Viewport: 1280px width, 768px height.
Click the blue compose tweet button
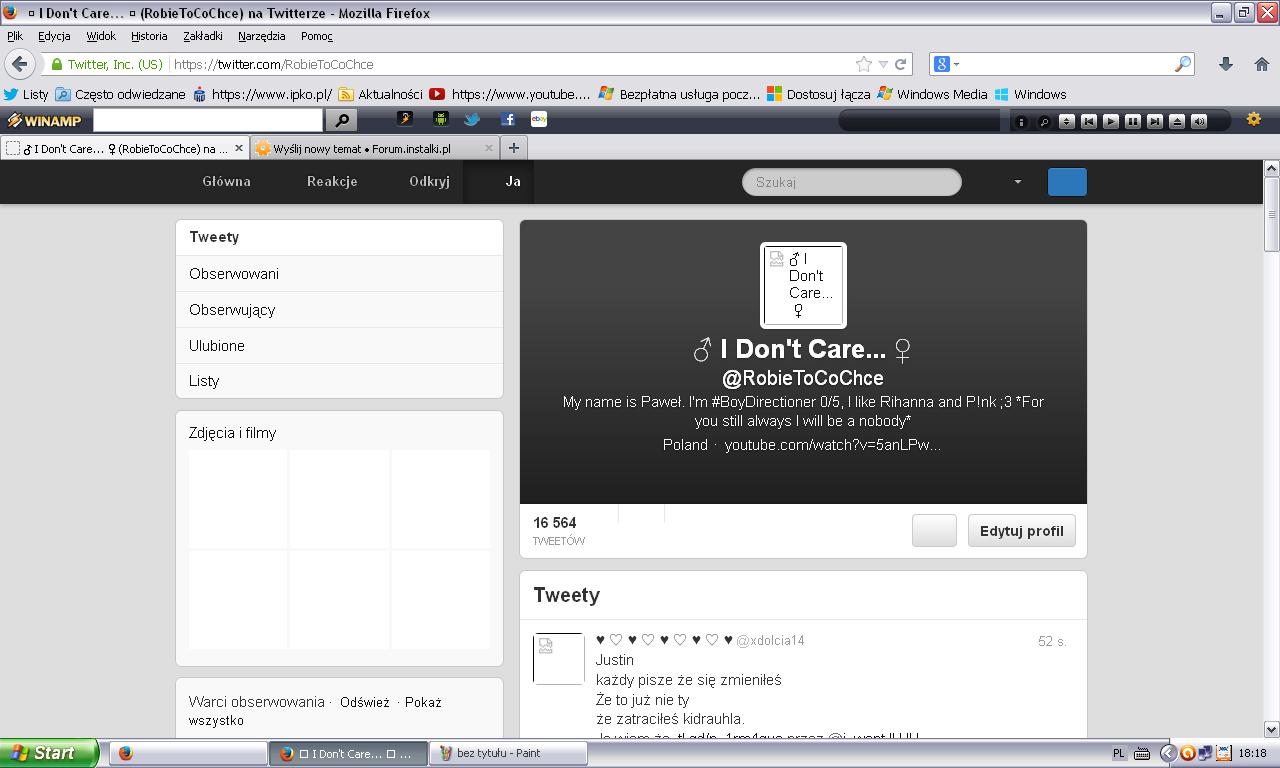[1067, 182]
